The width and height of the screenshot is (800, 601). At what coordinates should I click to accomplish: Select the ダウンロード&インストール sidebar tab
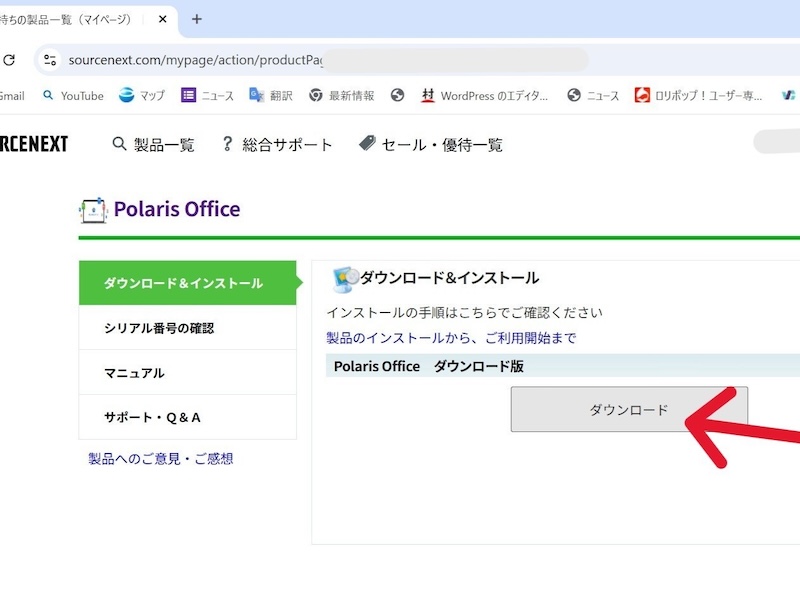coord(183,283)
